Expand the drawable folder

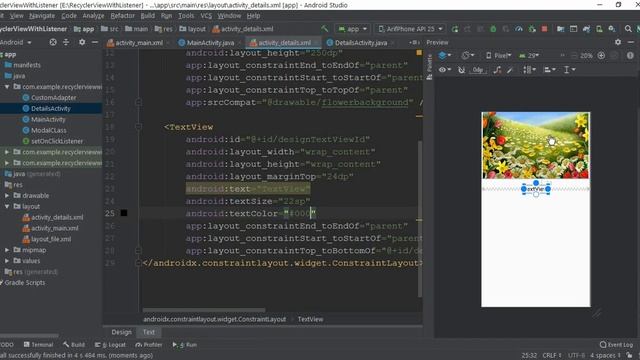pyautogui.click(x=7, y=196)
